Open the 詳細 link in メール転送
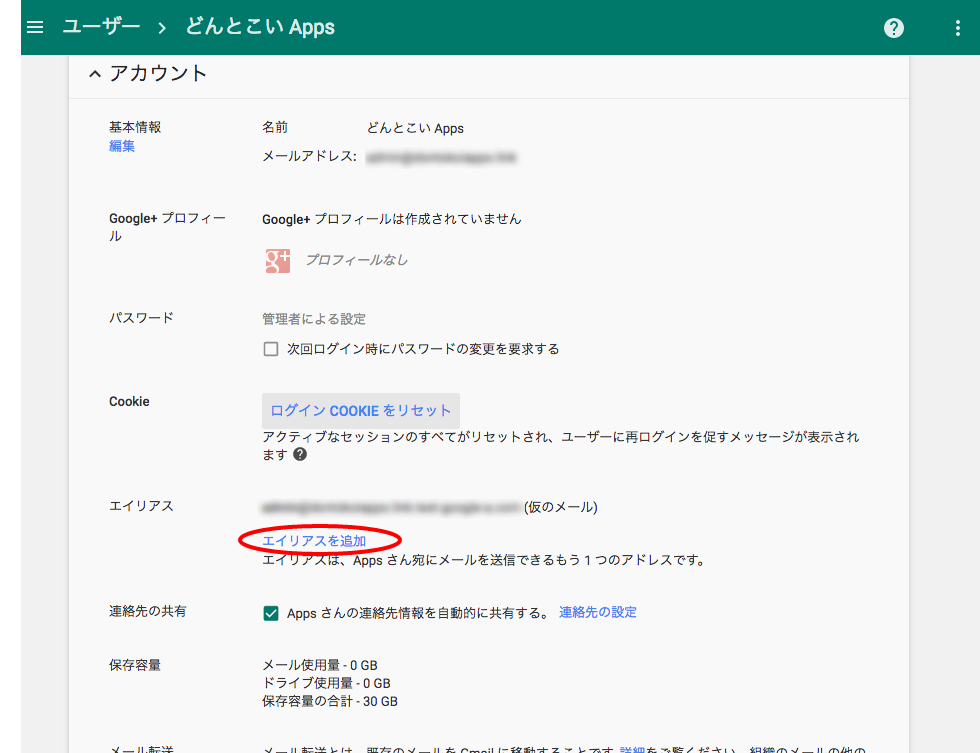The height and width of the screenshot is (753, 980). point(632,749)
